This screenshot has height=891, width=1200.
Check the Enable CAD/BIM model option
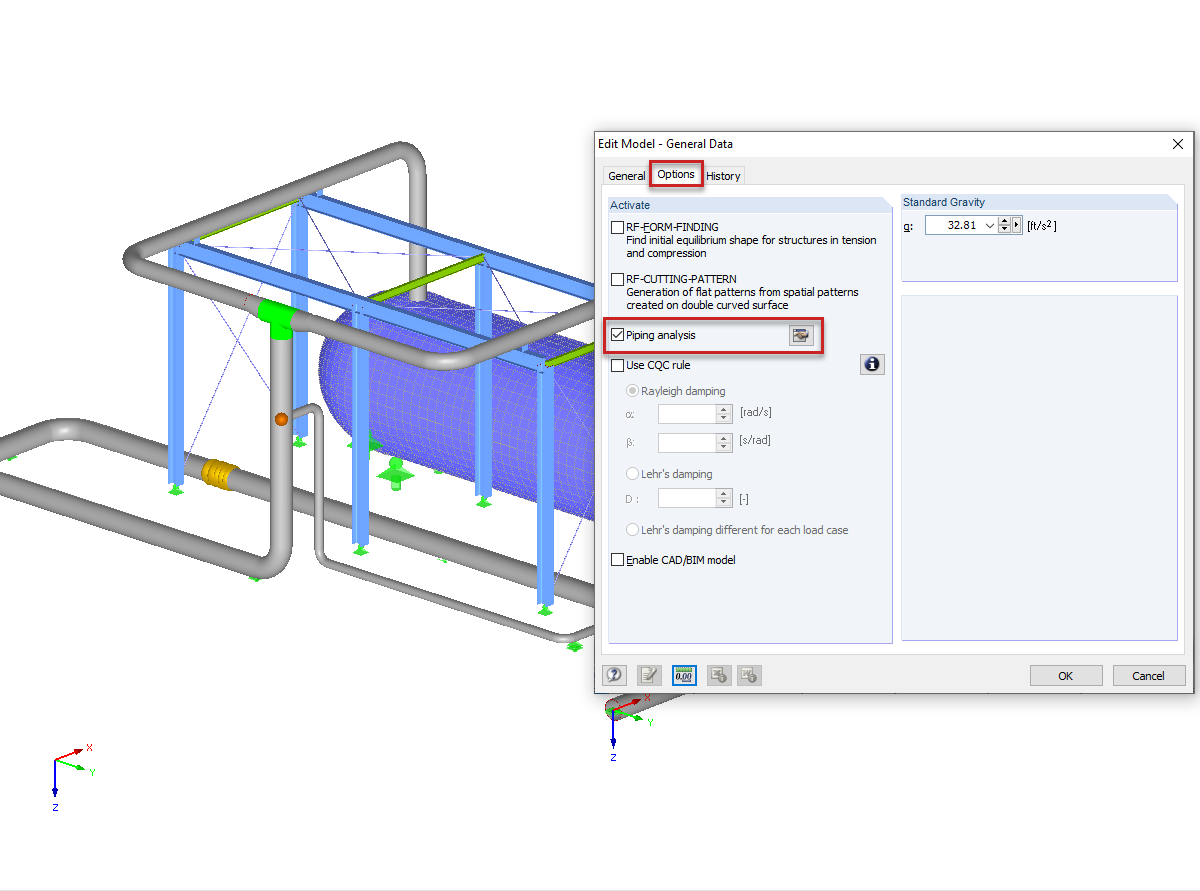[617, 560]
